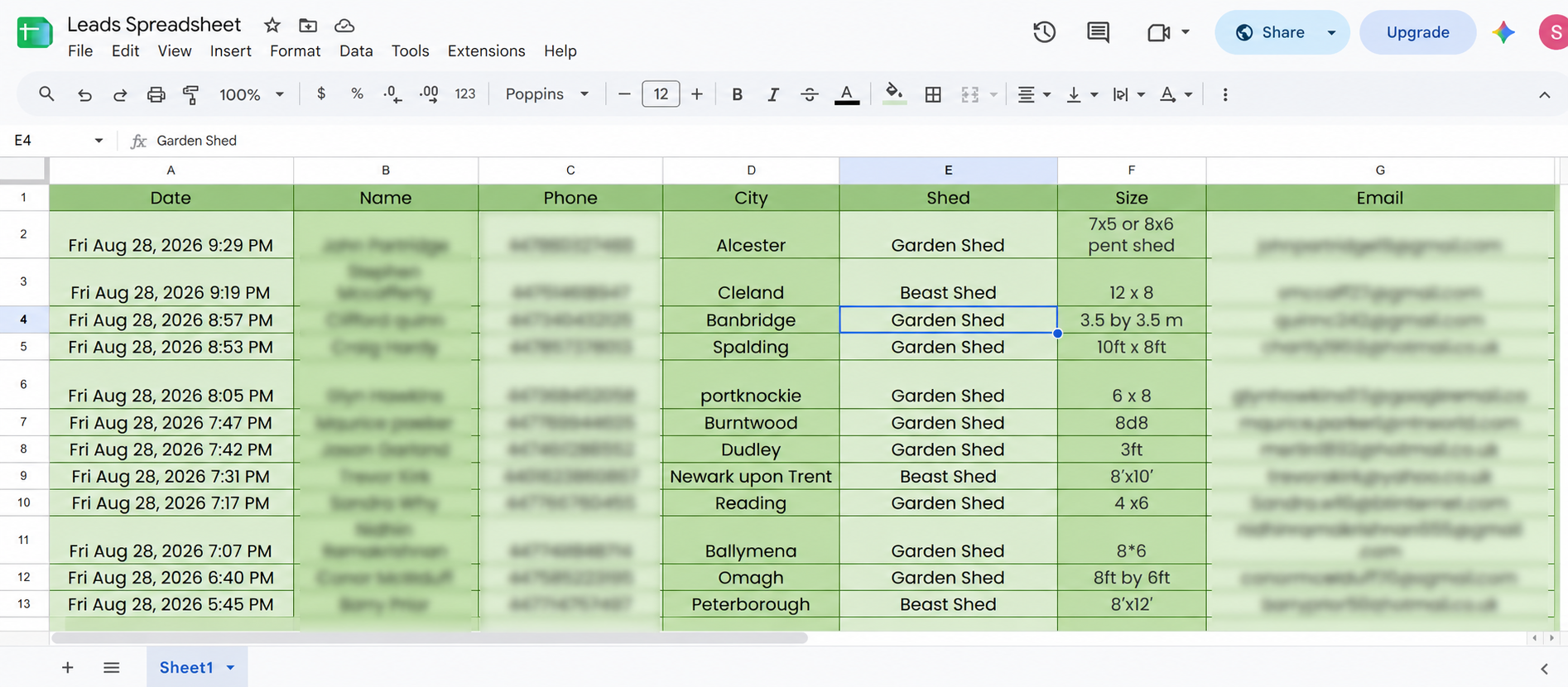1568x687 pixels.
Task: Open the Gemini sparkle assistant
Action: (x=1503, y=32)
